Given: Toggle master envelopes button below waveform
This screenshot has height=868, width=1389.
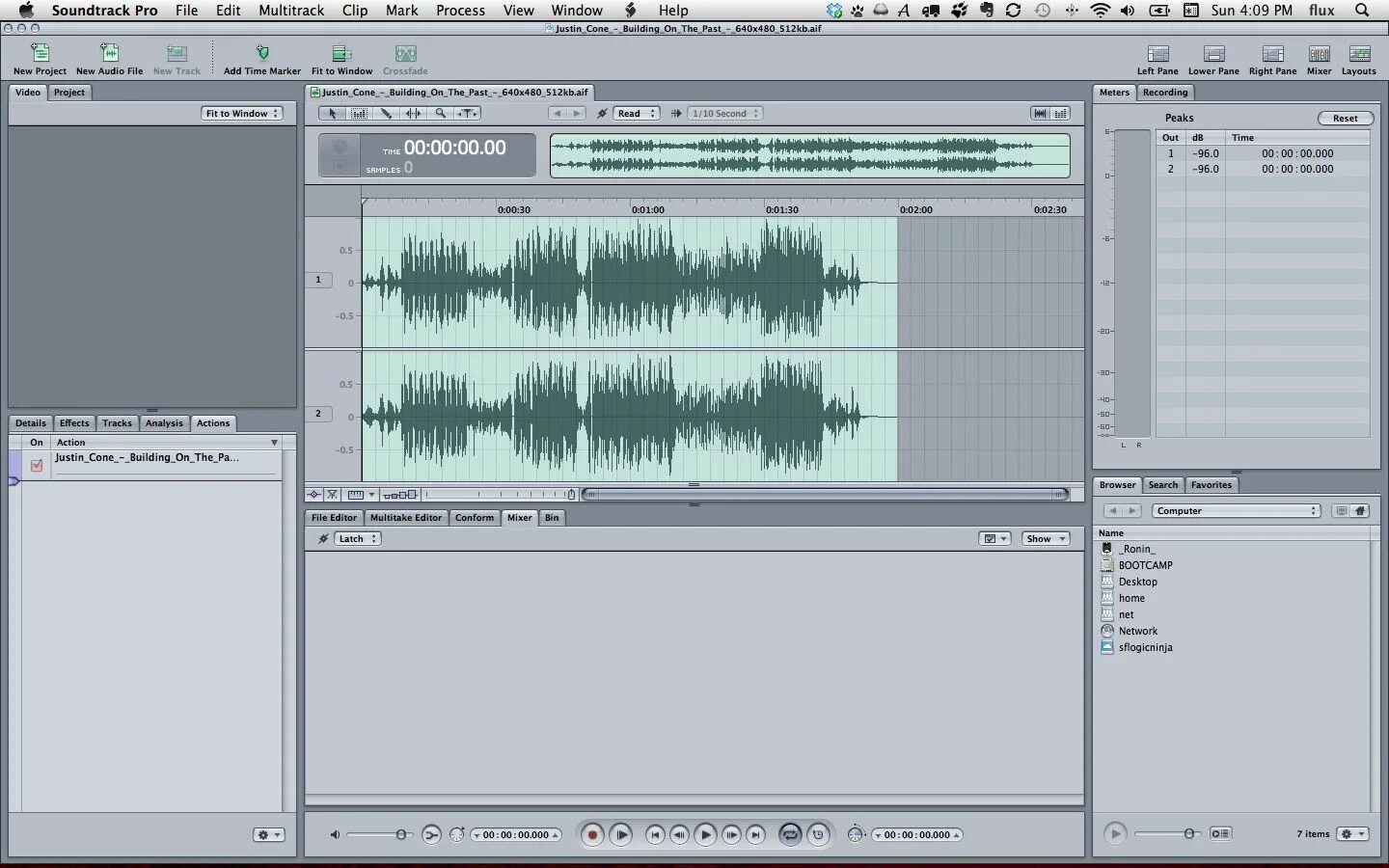Looking at the screenshot, I should click(313, 495).
